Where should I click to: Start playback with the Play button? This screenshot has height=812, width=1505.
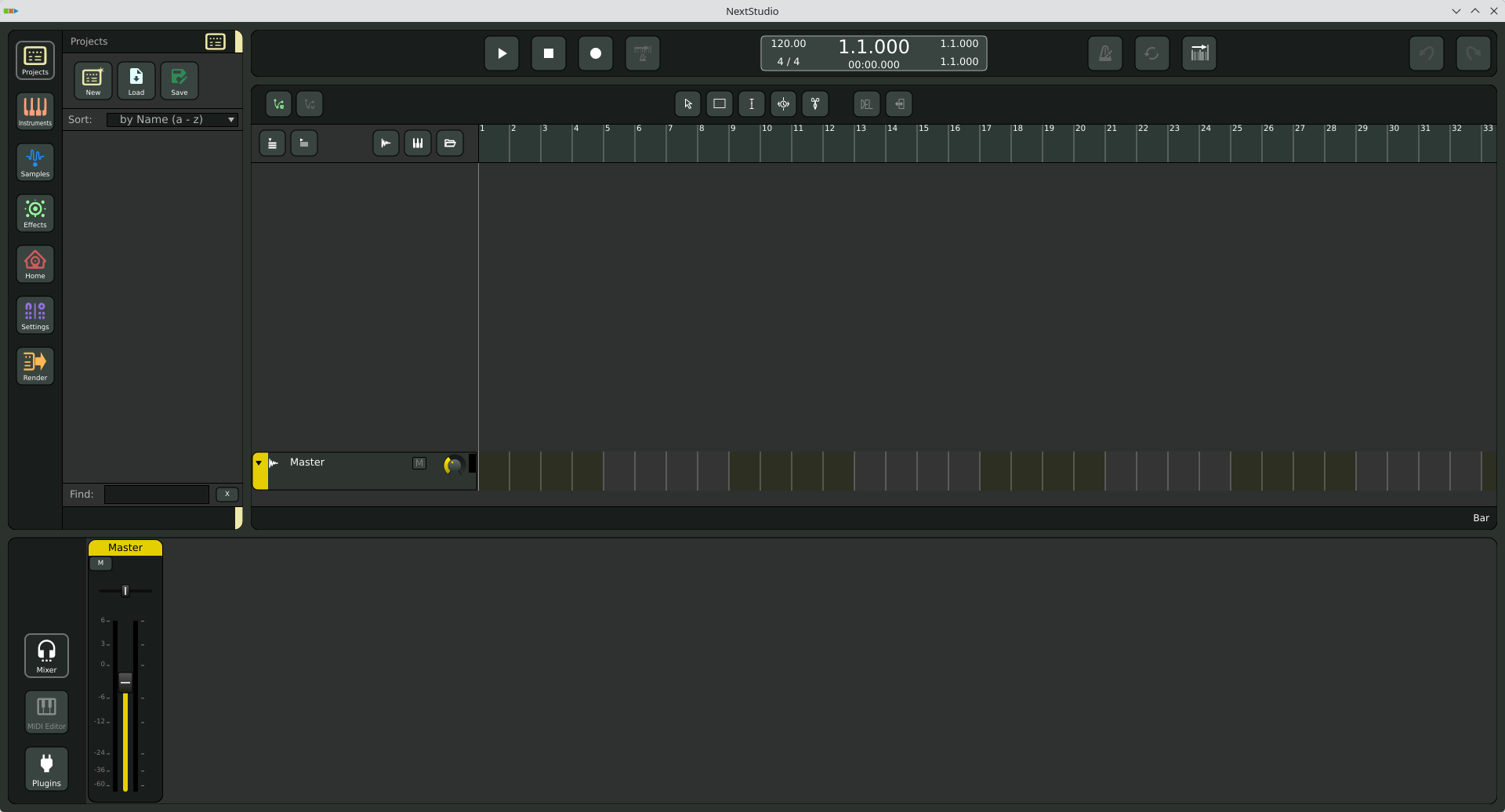pyautogui.click(x=502, y=53)
